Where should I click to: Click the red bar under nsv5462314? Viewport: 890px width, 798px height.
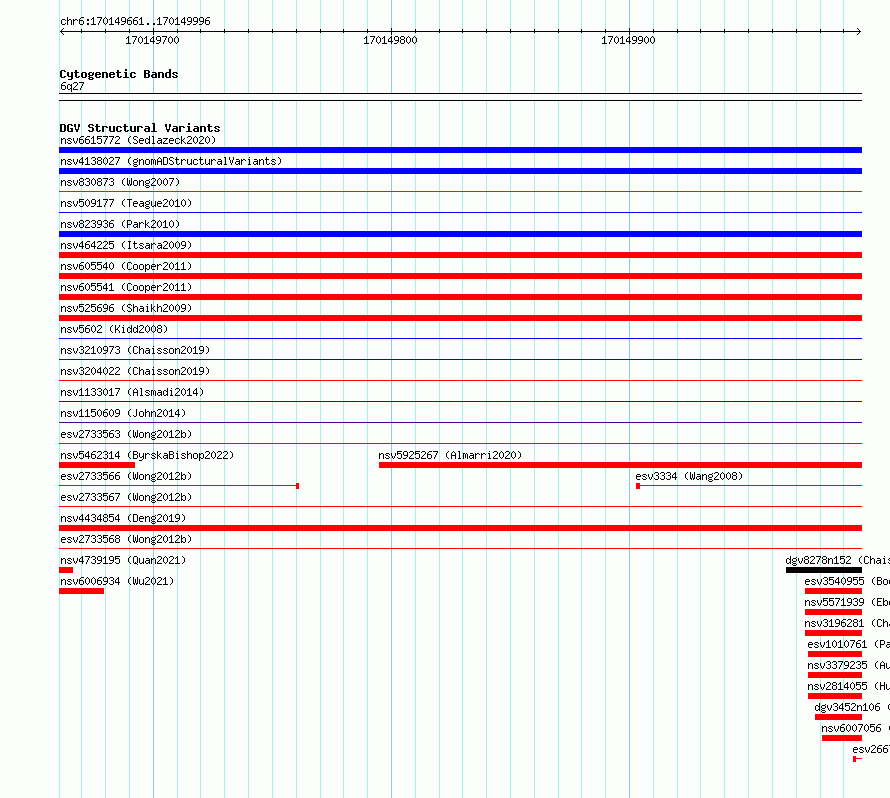coord(97,465)
